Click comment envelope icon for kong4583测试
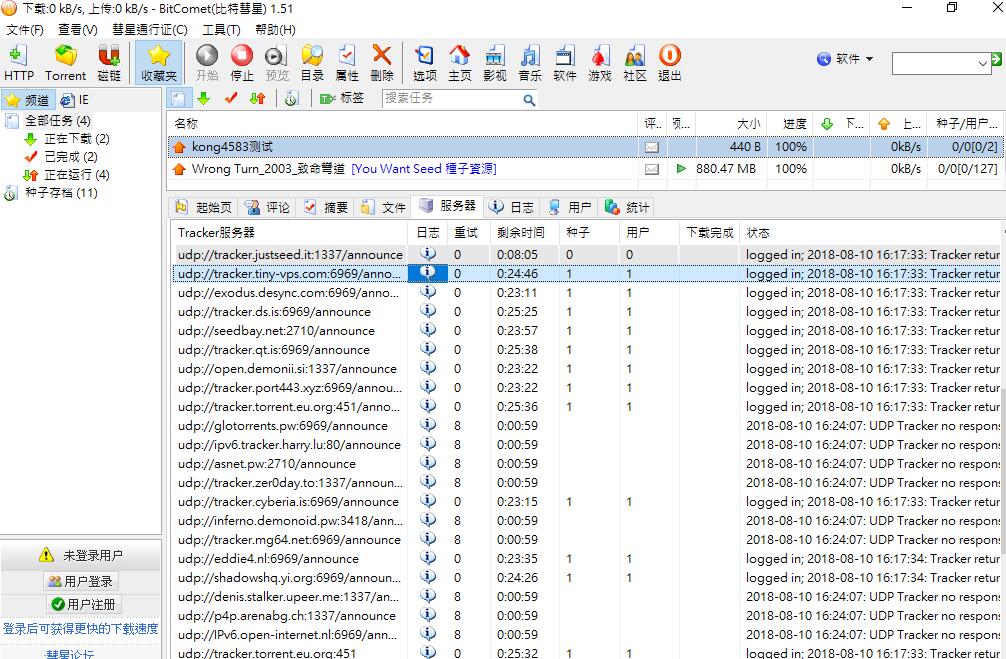Image resolution: width=1006 pixels, height=659 pixels. pos(652,147)
